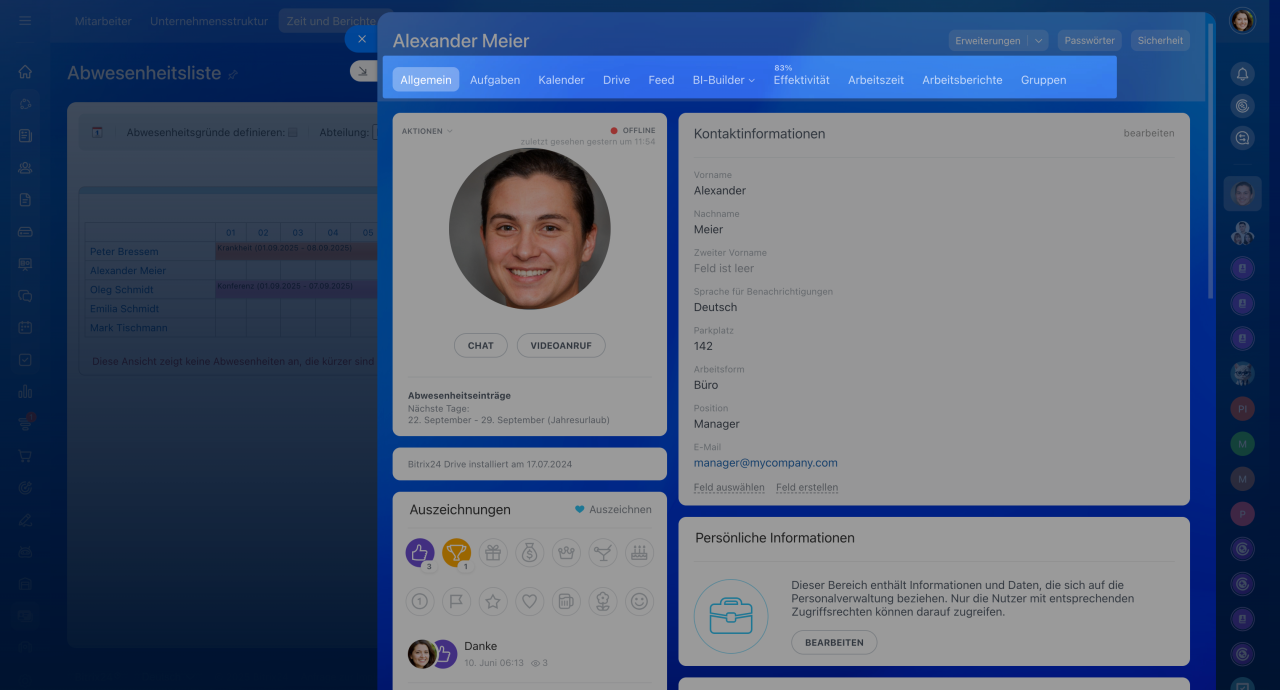Select the trophy award badge
Image resolution: width=1280 pixels, height=690 pixels.
tap(456, 552)
